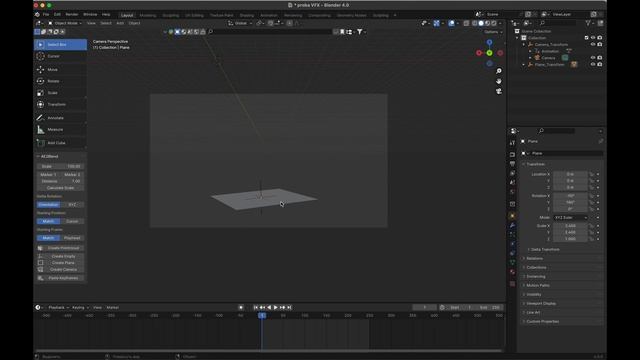Click the green Y axis gizmo ball
Viewport: 640px width, 360px height.
coord(489,53)
